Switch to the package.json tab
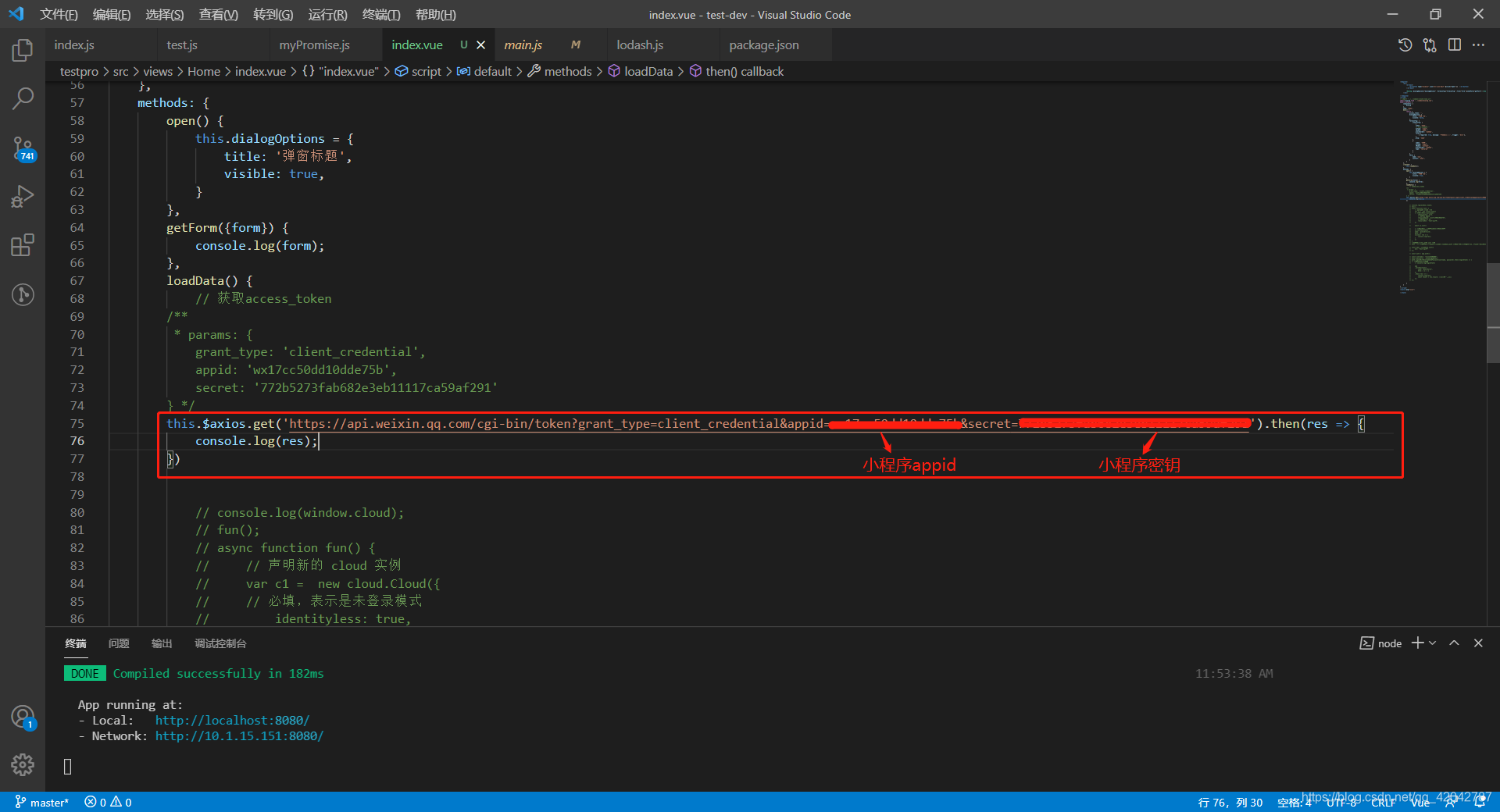Viewport: 1500px width, 812px height. pyautogui.click(x=776, y=45)
